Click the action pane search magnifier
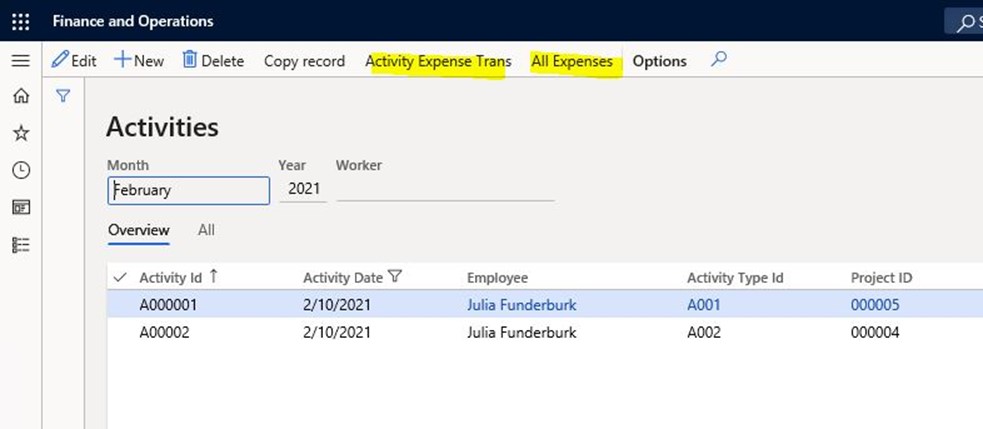This screenshot has width=983, height=429. point(718,60)
